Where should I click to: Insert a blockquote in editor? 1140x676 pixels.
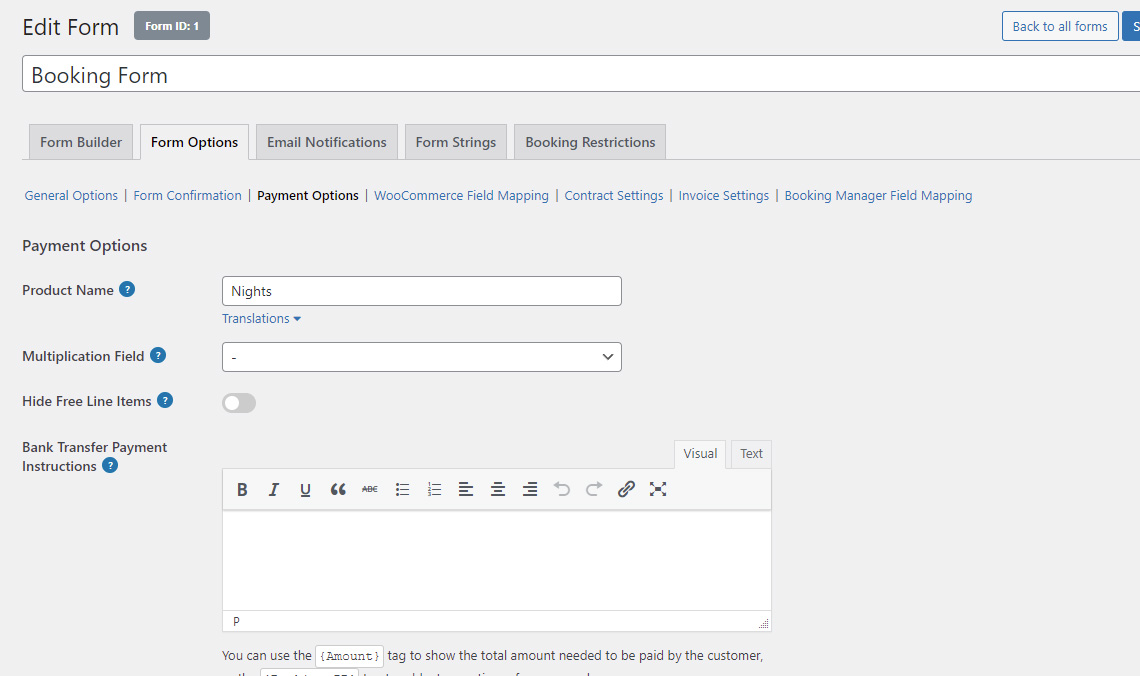(x=338, y=489)
